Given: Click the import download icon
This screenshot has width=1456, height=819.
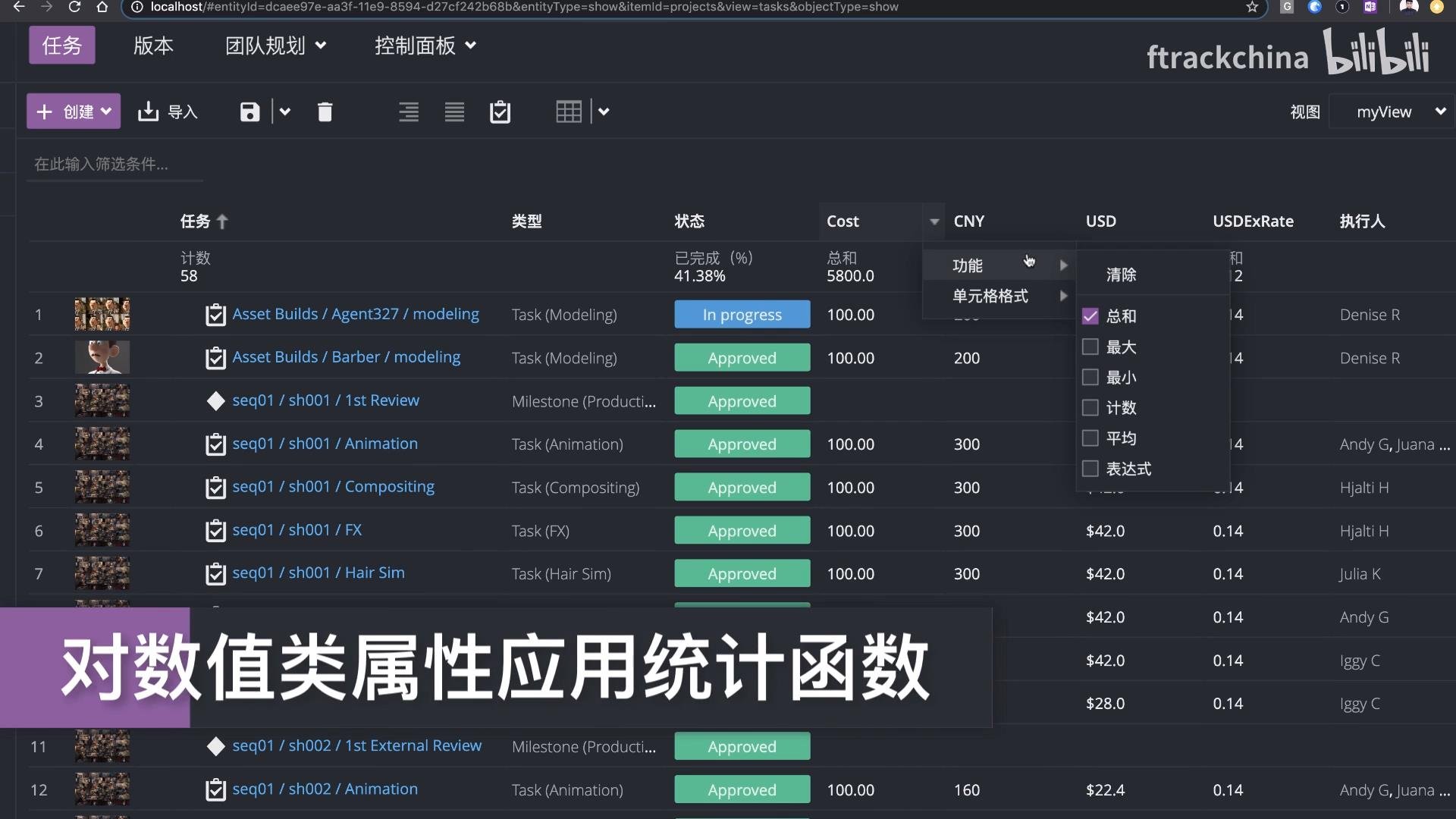Looking at the screenshot, I should 148,111.
